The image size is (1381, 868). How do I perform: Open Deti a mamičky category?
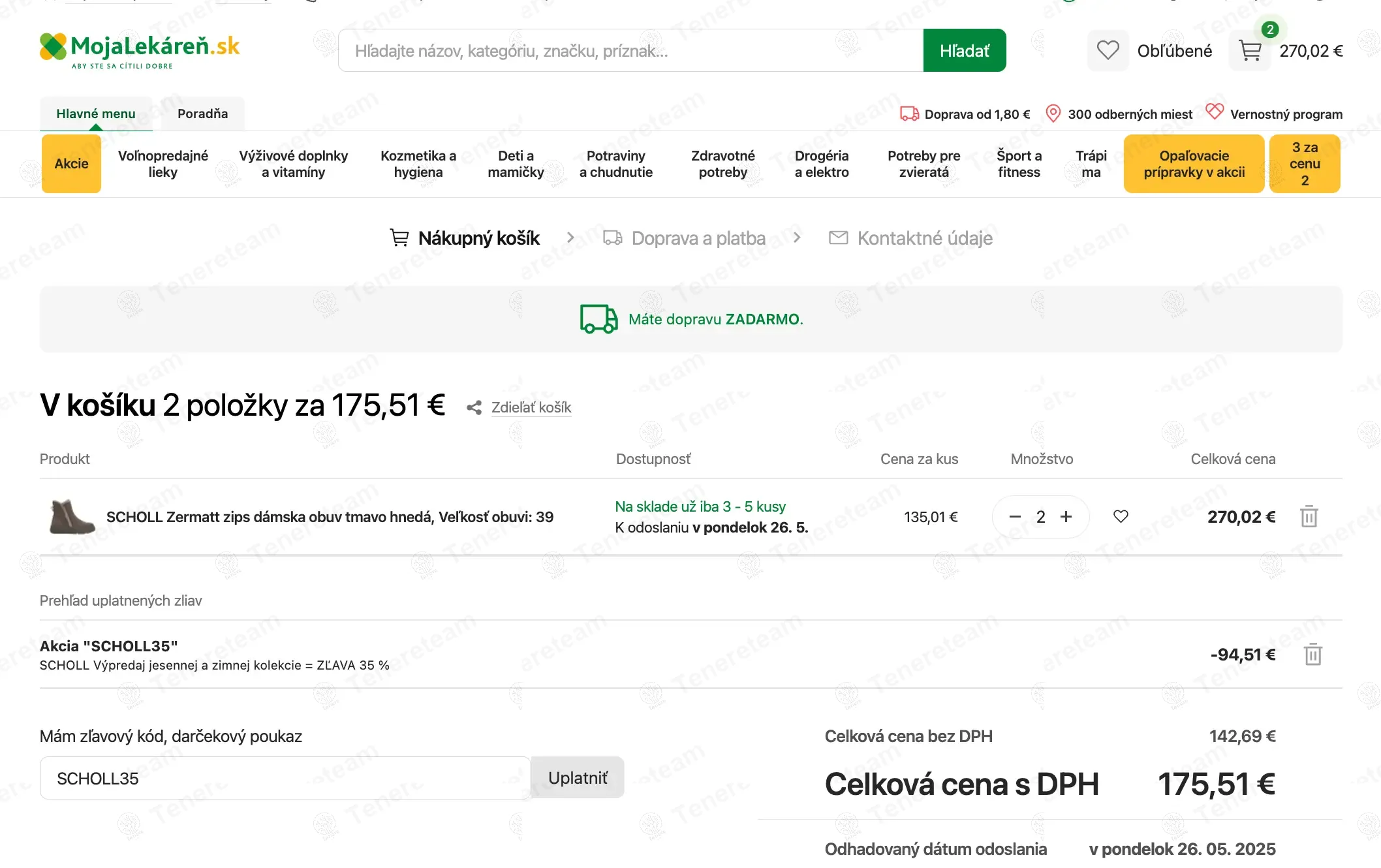pos(516,164)
